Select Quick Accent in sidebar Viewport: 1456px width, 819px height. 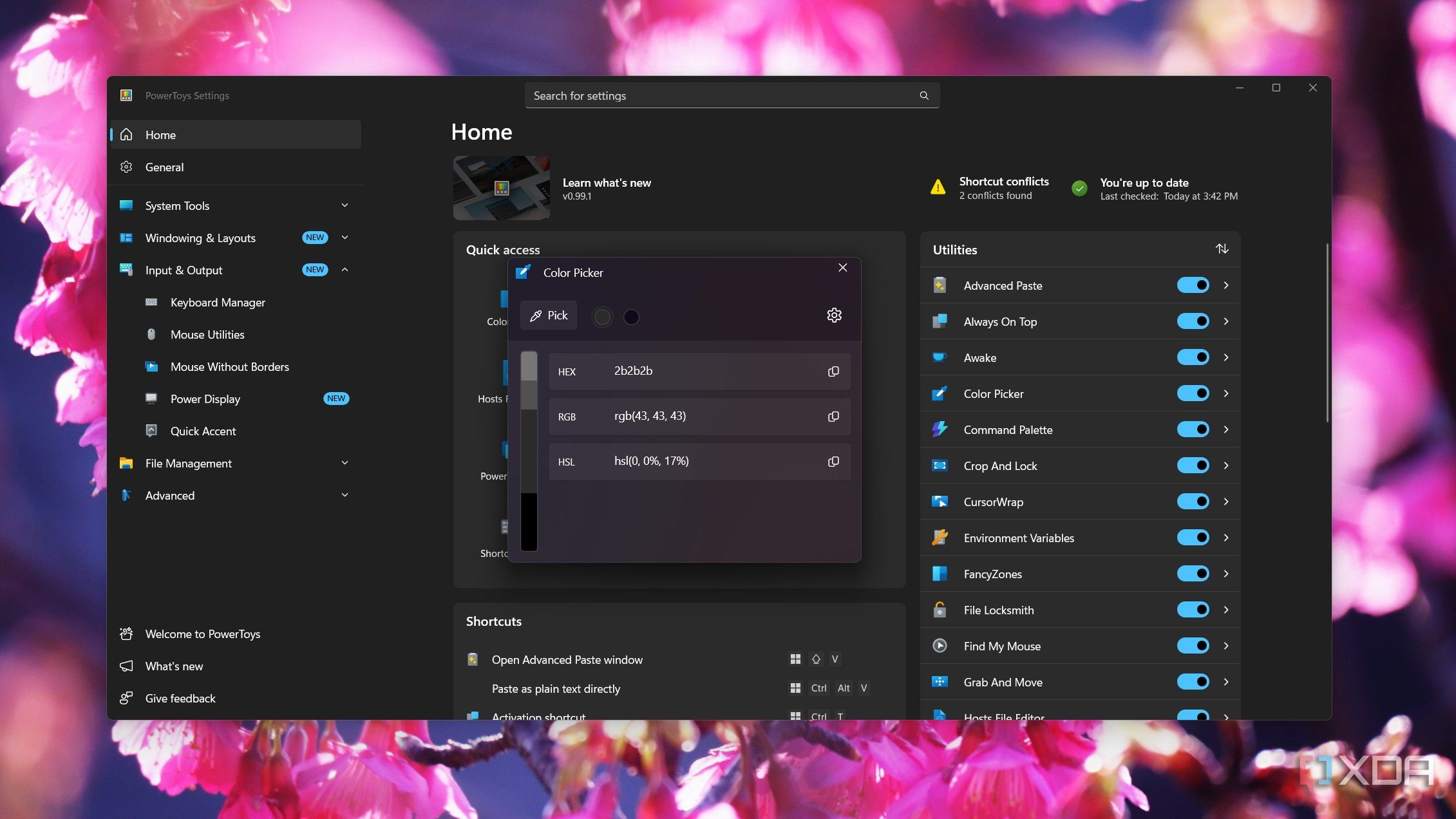(x=236, y=431)
